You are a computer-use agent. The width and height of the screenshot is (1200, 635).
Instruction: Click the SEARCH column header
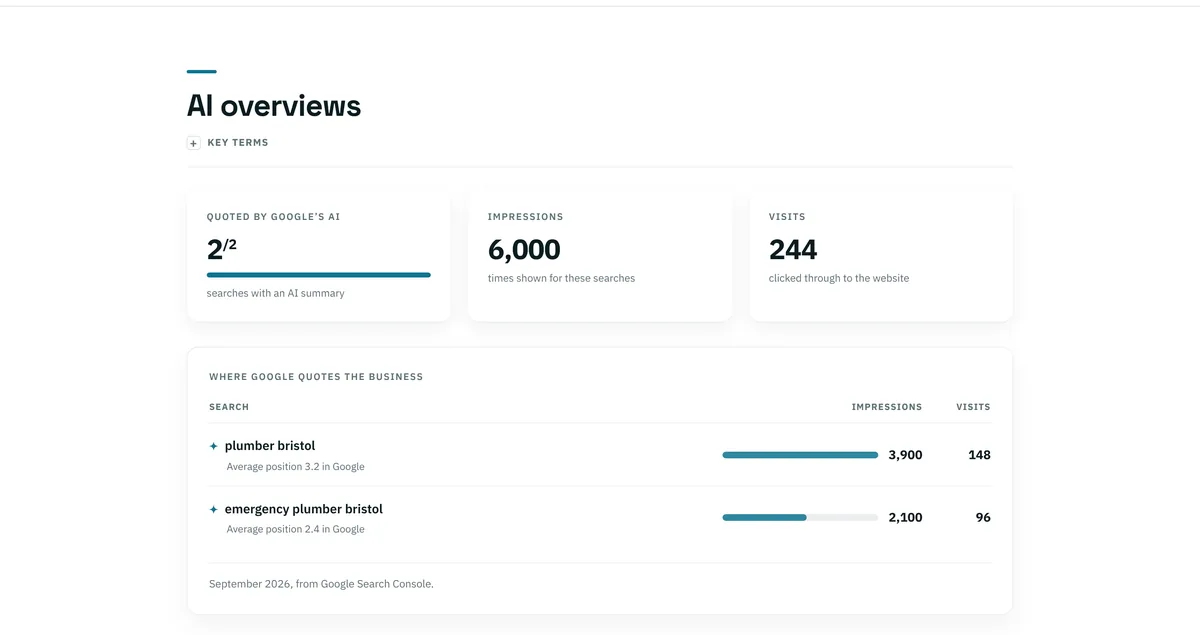[229, 407]
